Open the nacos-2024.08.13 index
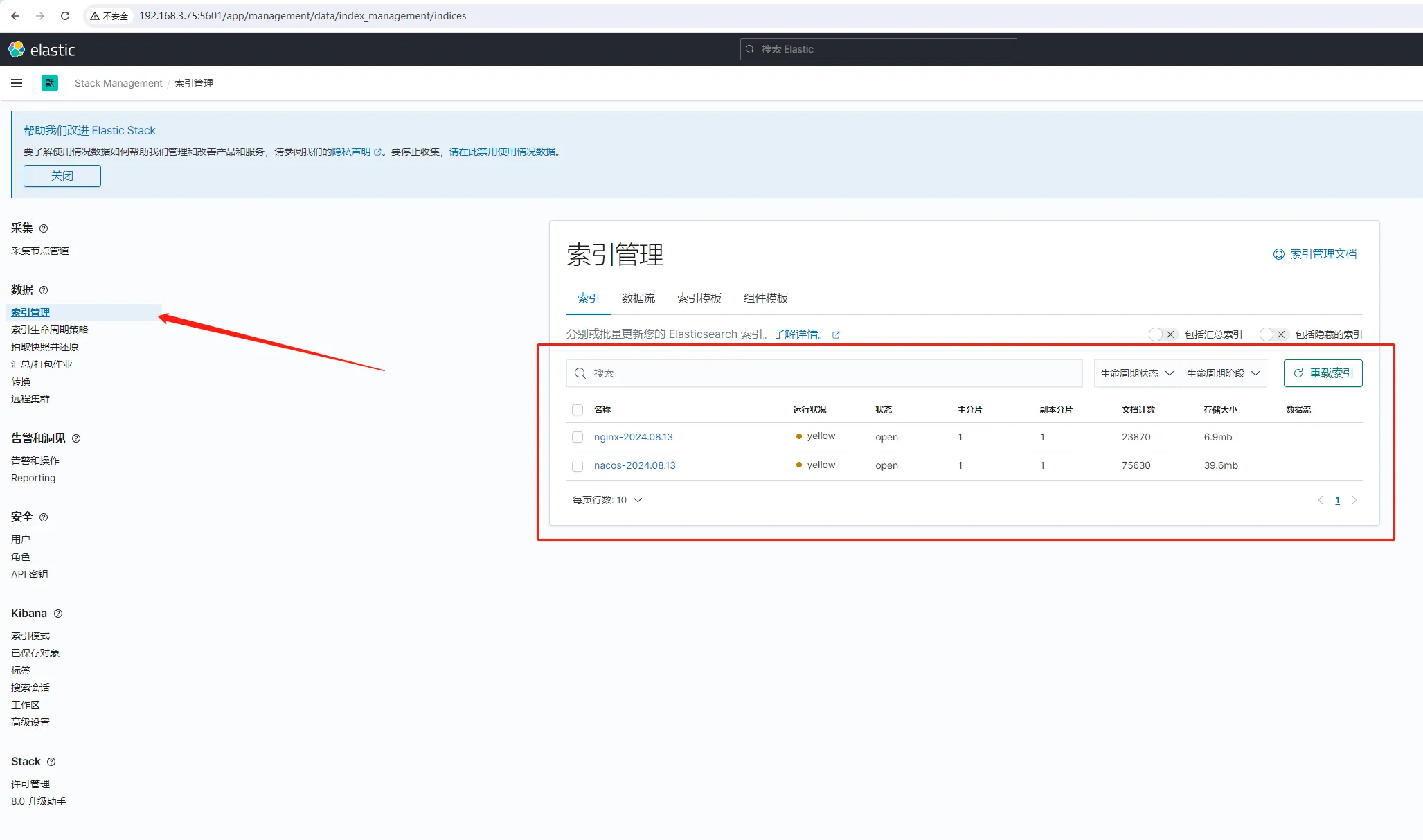The image size is (1423, 840). 635,465
